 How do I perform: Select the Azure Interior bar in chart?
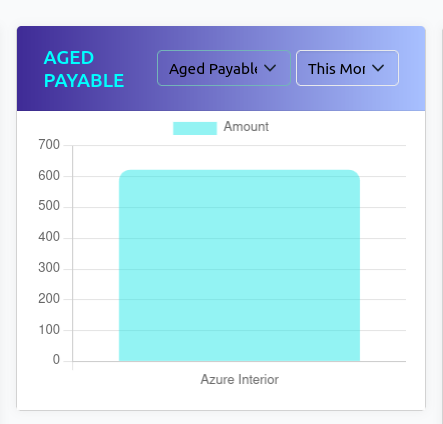click(239, 266)
